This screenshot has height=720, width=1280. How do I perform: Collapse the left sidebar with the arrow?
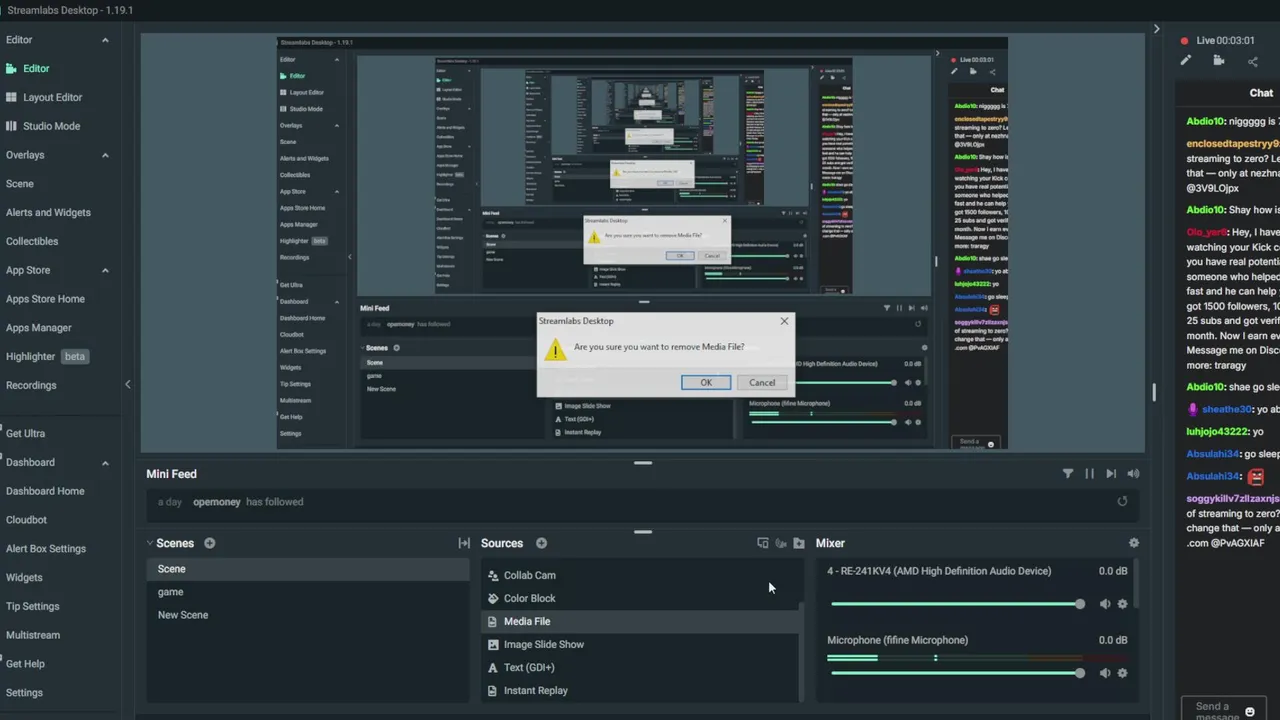point(127,385)
